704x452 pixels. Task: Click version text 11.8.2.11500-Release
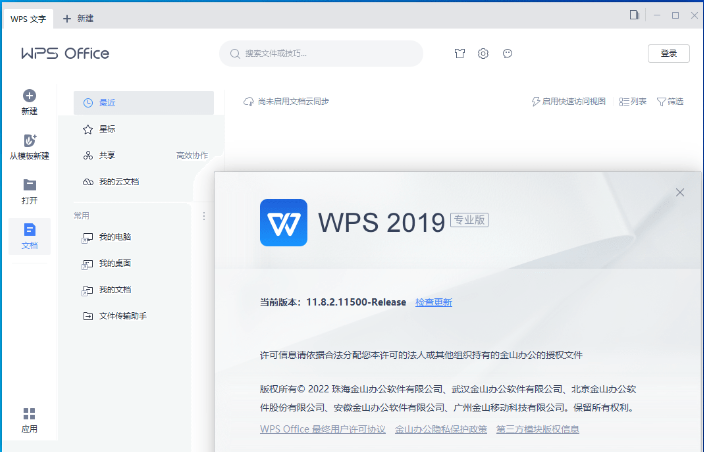click(x=356, y=302)
